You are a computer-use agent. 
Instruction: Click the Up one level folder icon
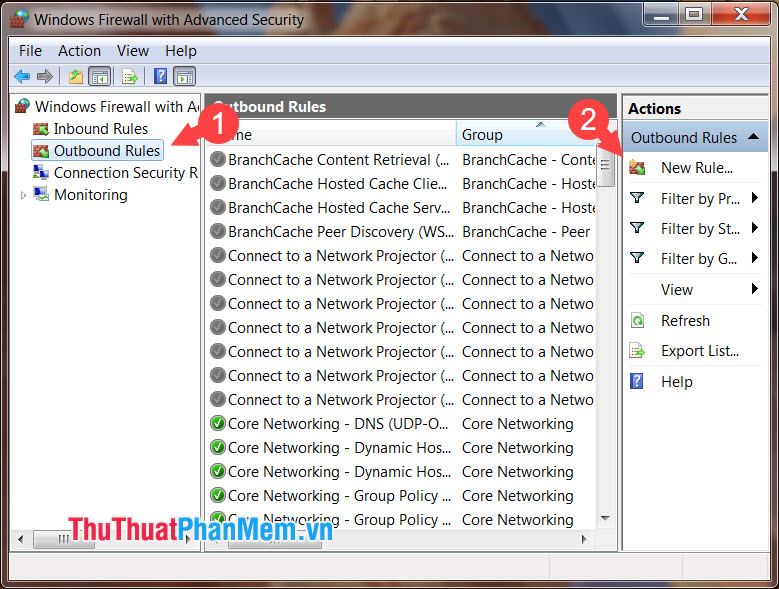point(76,76)
